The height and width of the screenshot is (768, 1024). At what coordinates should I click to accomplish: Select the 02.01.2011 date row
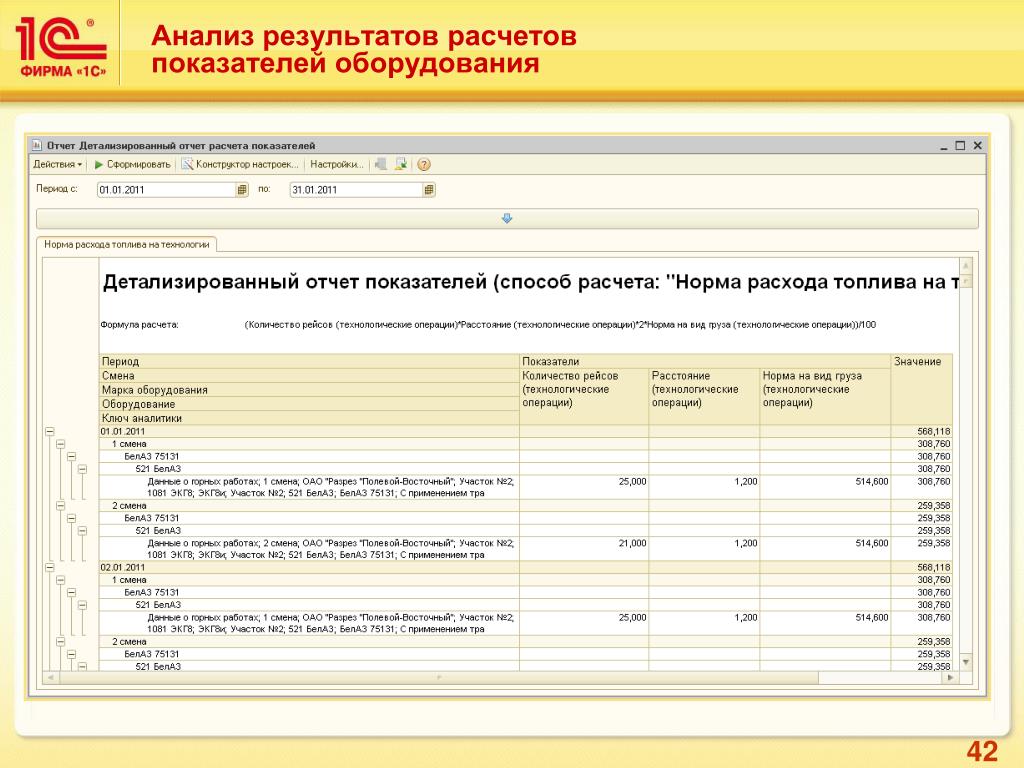pos(526,568)
